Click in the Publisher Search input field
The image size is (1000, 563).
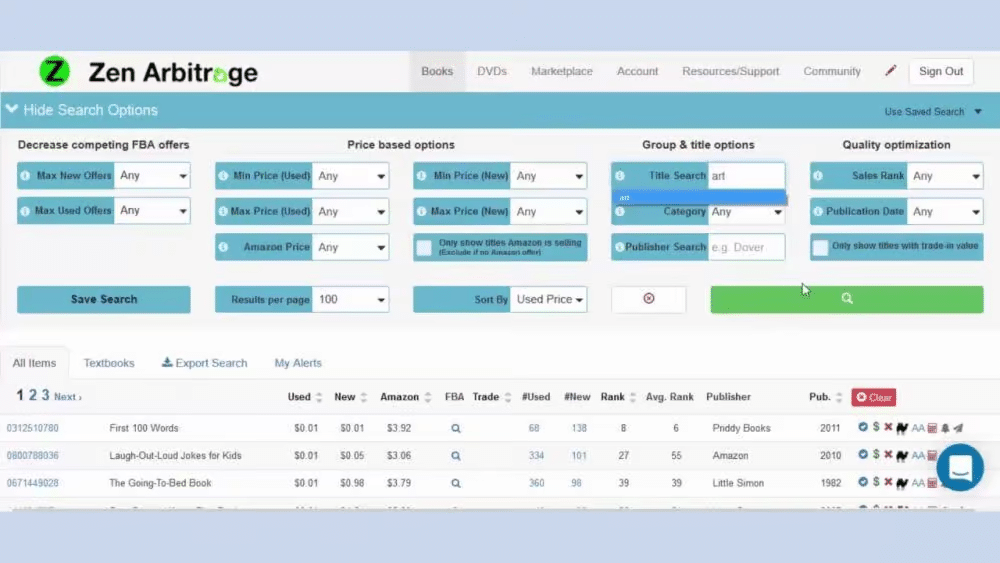click(746, 247)
